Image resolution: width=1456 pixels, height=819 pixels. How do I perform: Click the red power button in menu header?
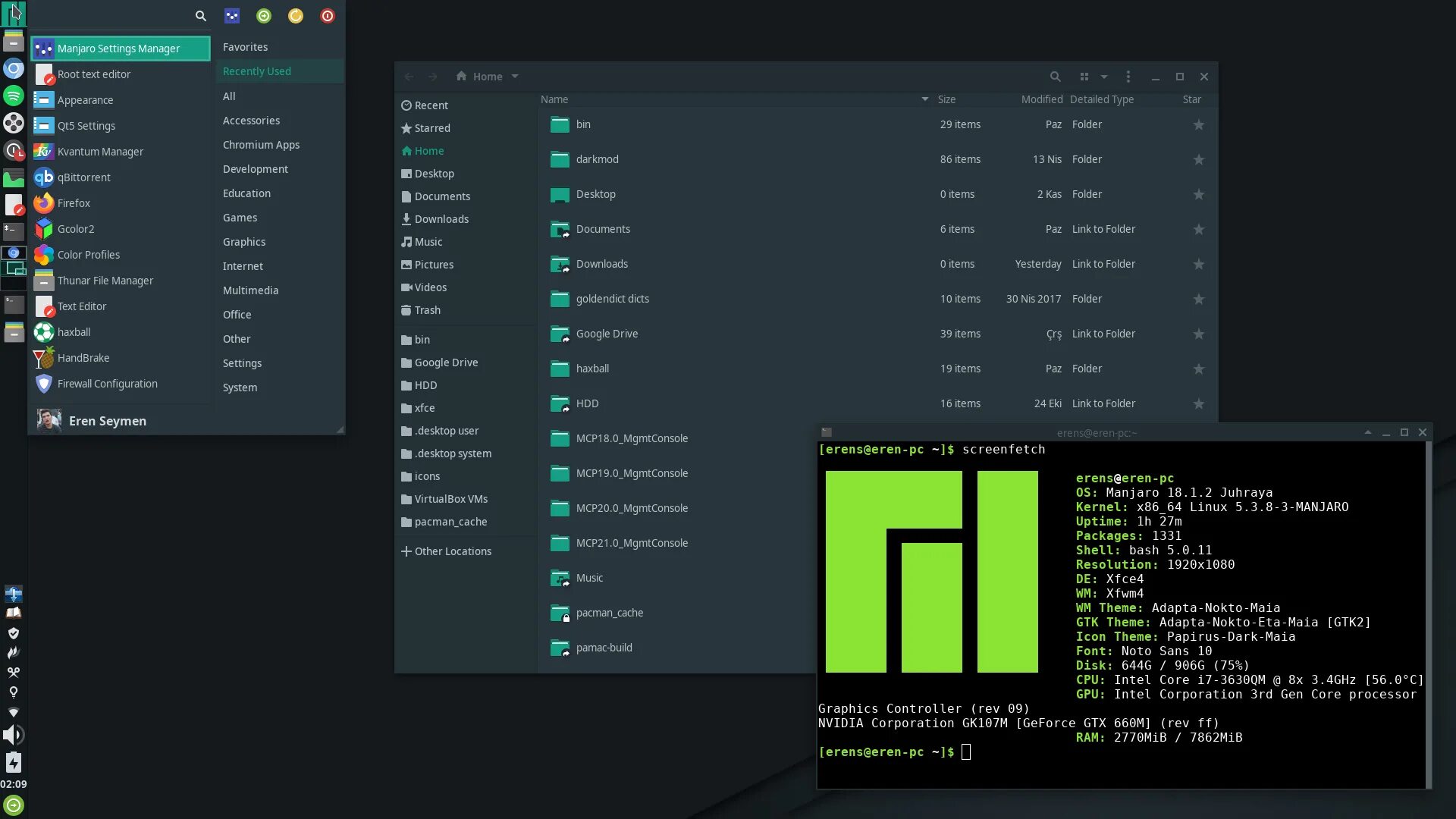[x=328, y=16]
